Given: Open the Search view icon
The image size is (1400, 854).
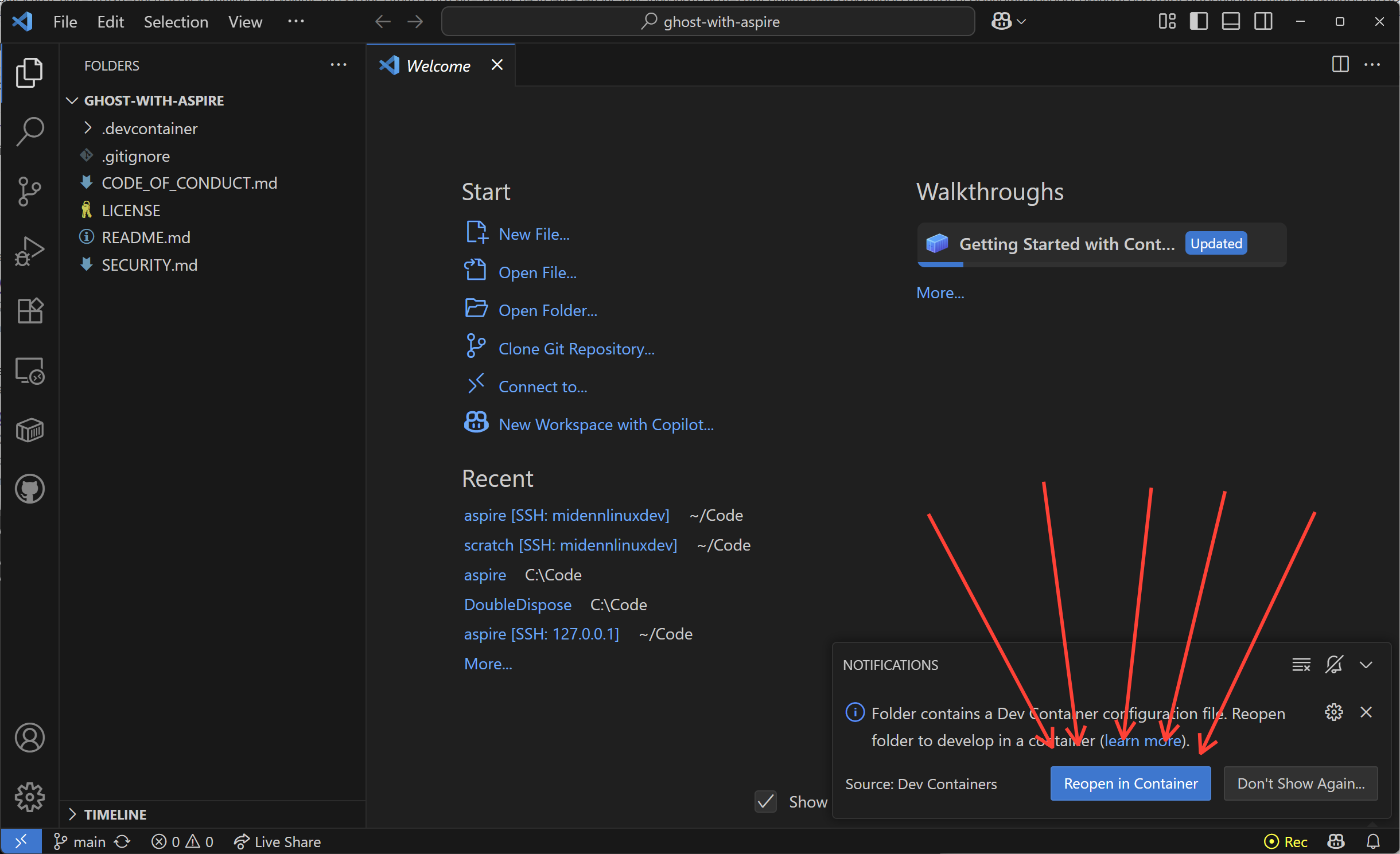Looking at the screenshot, I should click(x=29, y=131).
